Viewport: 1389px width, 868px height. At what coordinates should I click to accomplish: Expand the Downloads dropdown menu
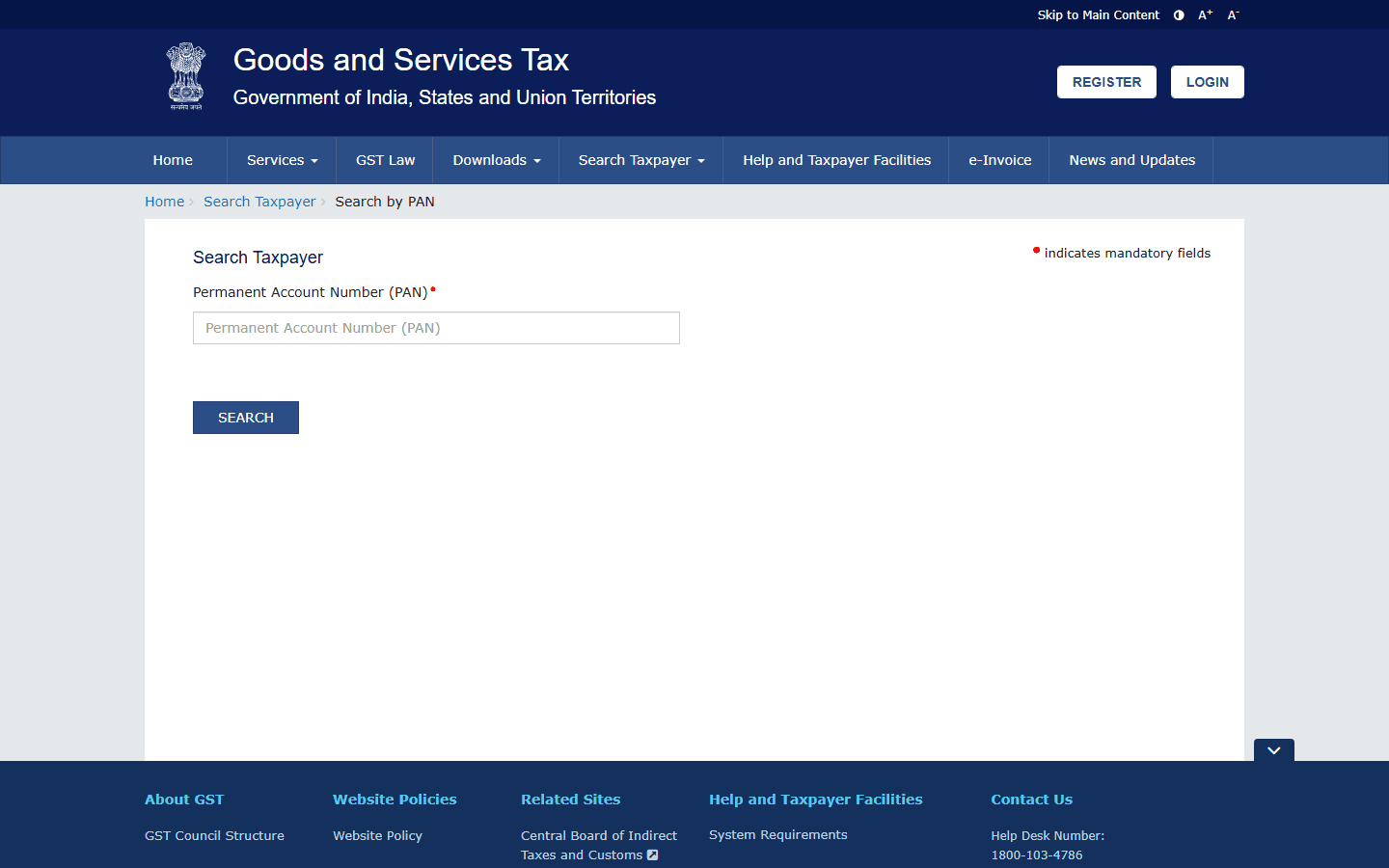click(x=497, y=160)
